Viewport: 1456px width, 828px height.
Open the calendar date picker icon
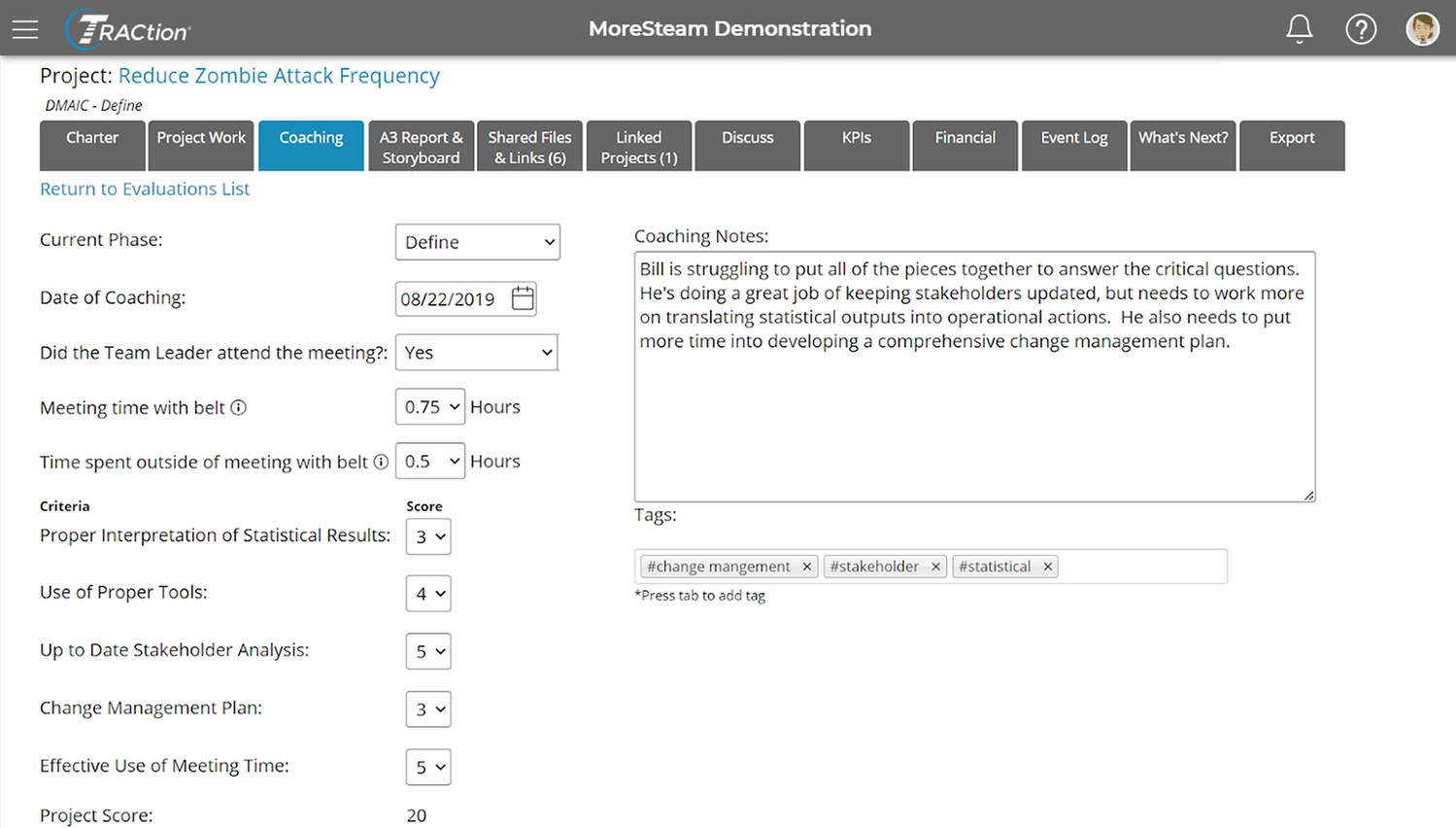click(x=523, y=298)
